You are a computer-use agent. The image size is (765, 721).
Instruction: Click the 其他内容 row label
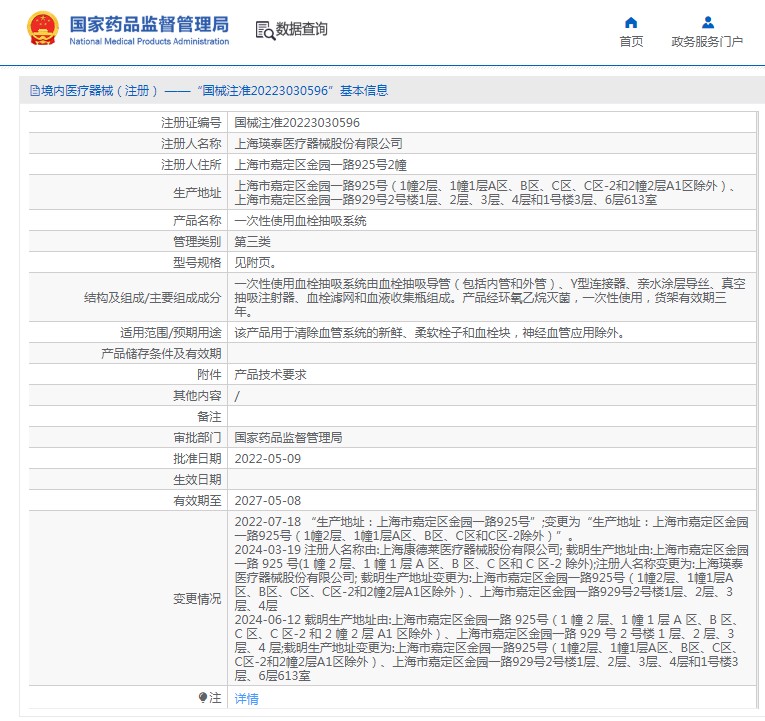(x=197, y=396)
